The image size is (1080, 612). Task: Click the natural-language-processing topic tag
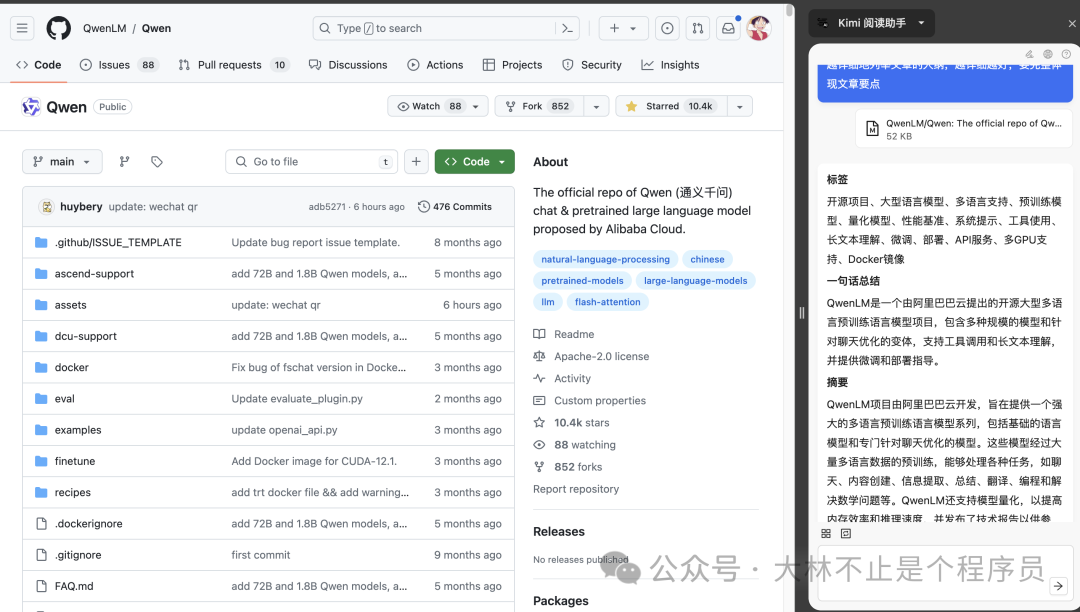[x=605, y=260]
